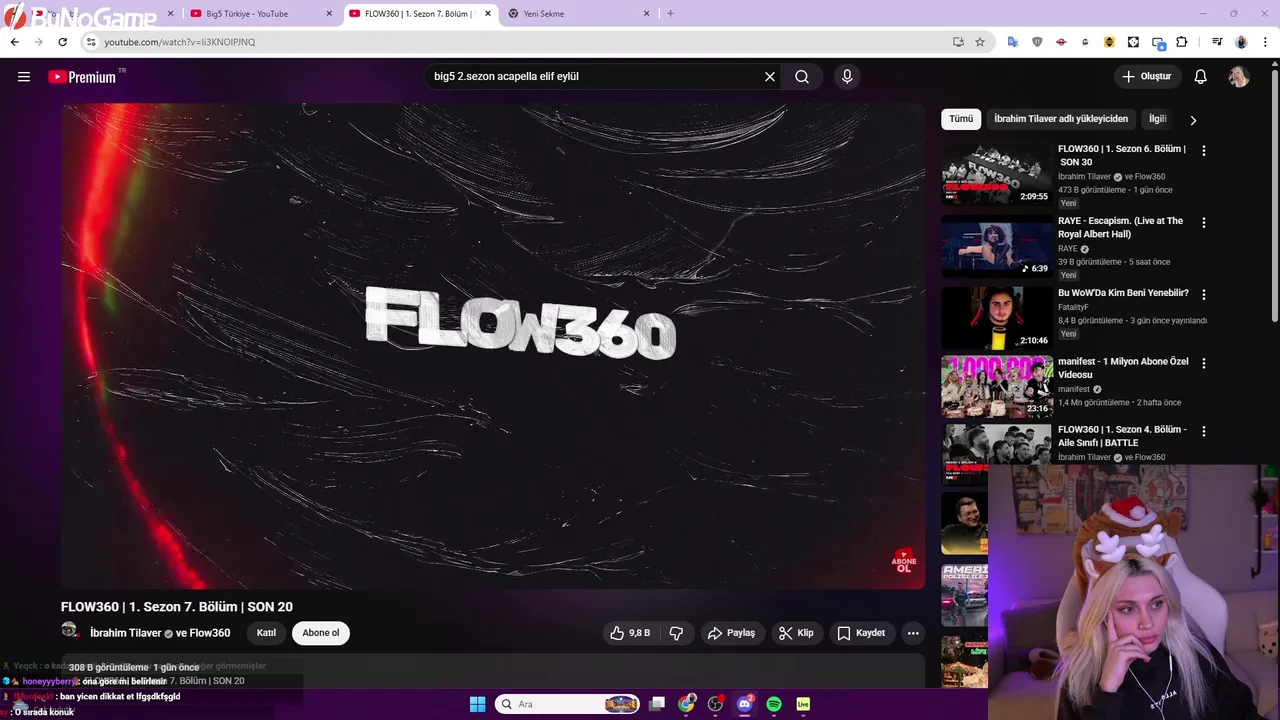Open the Flow360 channel link under the title
This screenshot has width=1280, height=720.
(209, 633)
